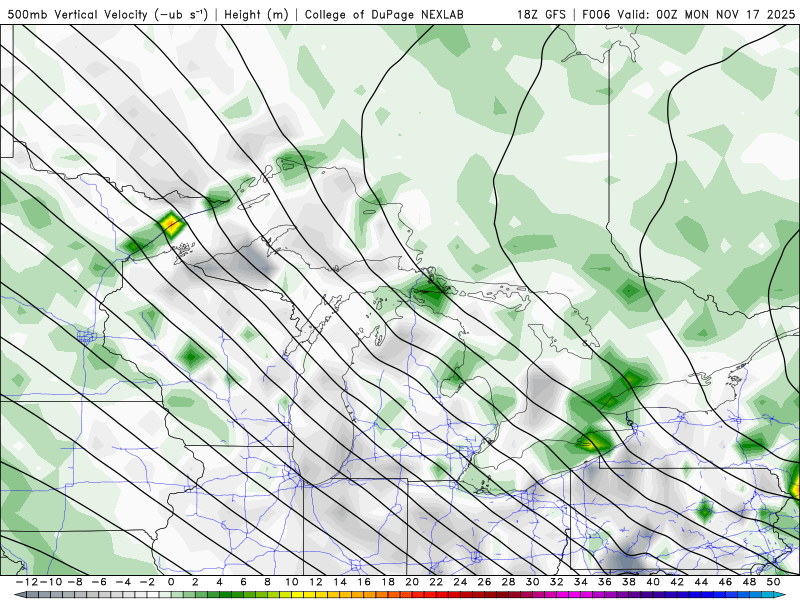Click the '2' color scale label

pos(195,582)
